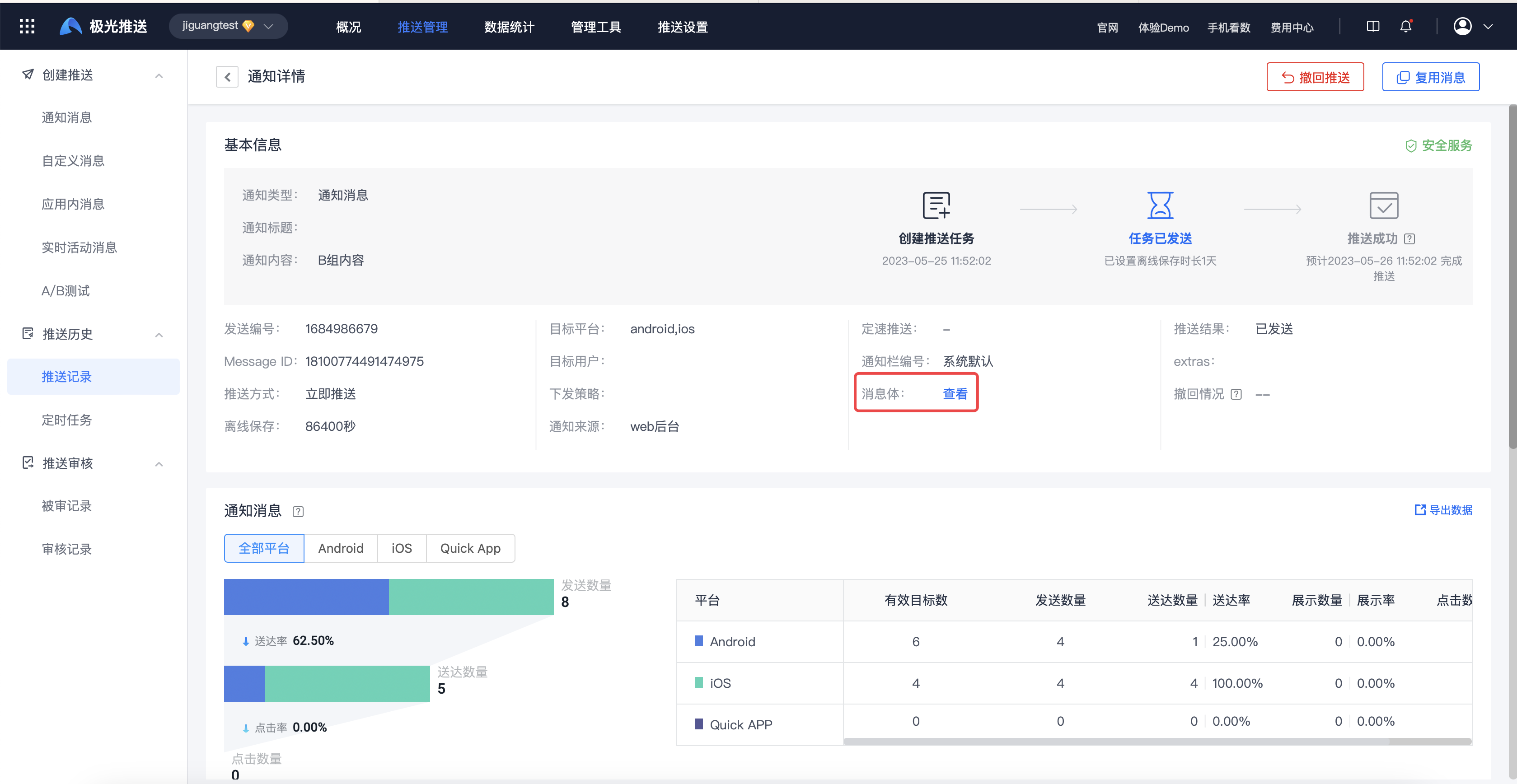Click the 导出数据 export link

[x=1443, y=510]
